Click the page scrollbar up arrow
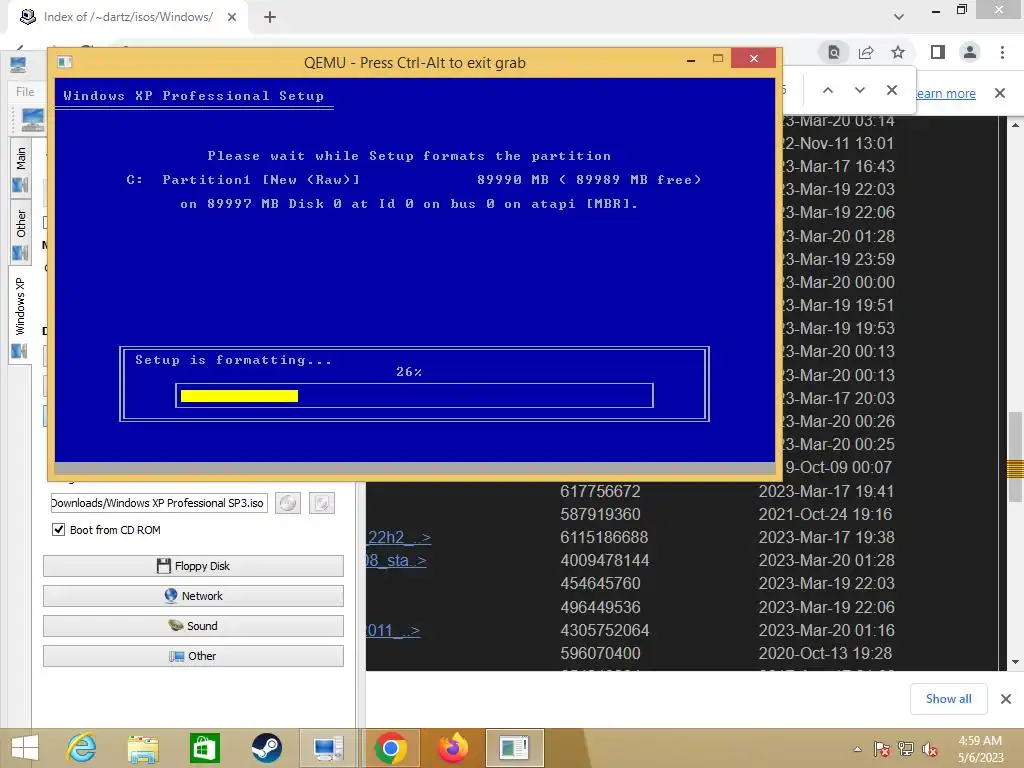The height and width of the screenshot is (768, 1024). 1015,124
